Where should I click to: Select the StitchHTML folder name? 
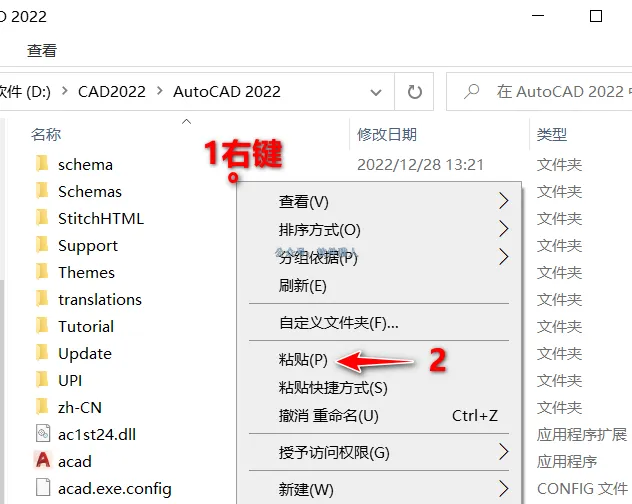(101, 219)
